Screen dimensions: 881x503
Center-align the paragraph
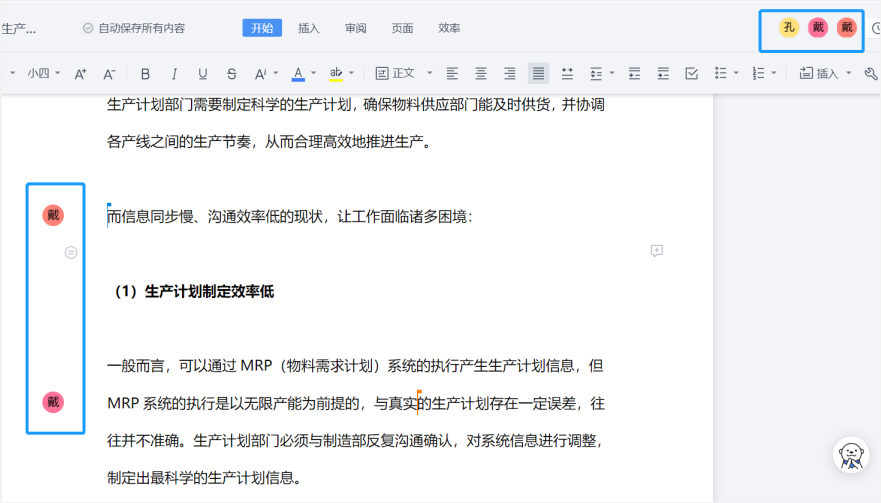click(x=481, y=74)
